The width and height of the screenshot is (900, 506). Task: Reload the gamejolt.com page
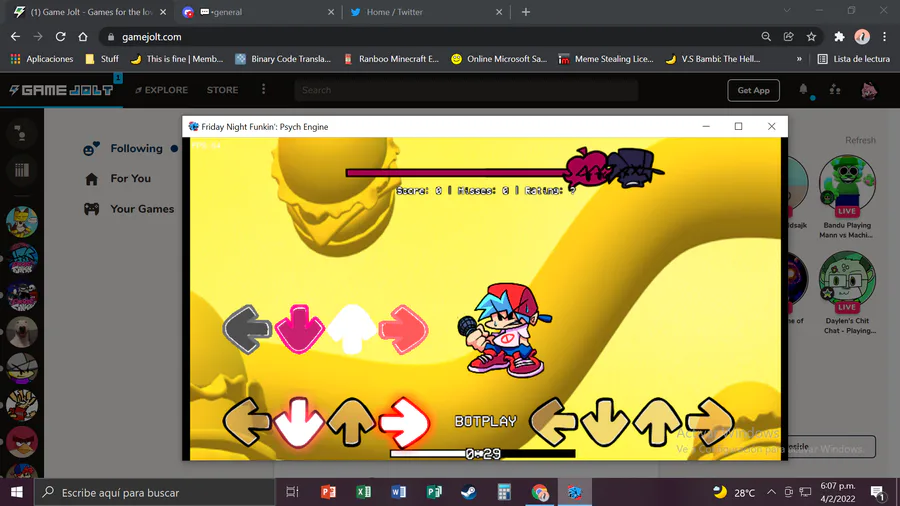pos(60,37)
